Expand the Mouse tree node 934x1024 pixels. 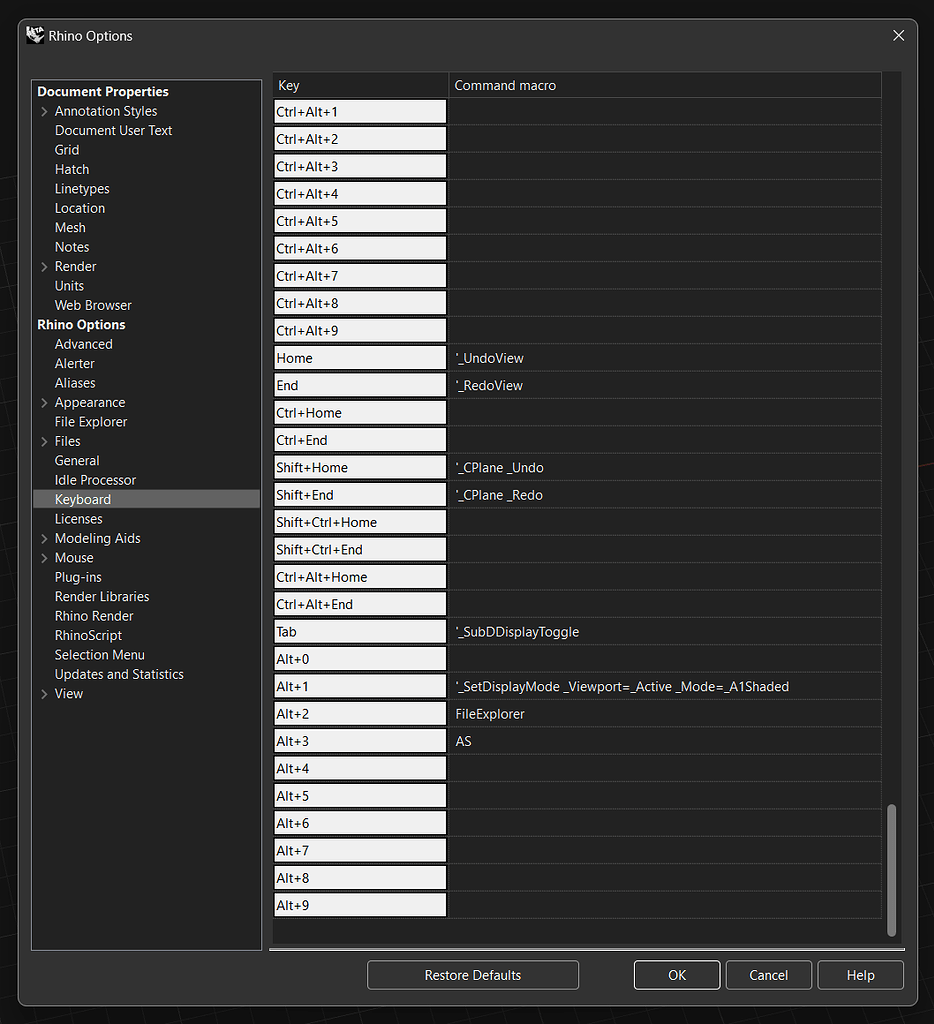click(x=44, y=558)
